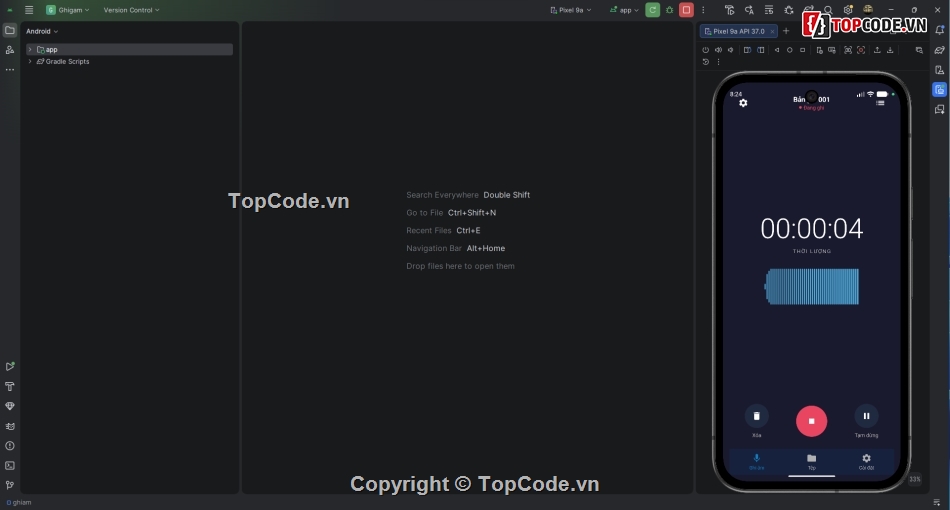
Task: Tap the Xóa delete recording button
Action: click(757, 416)
